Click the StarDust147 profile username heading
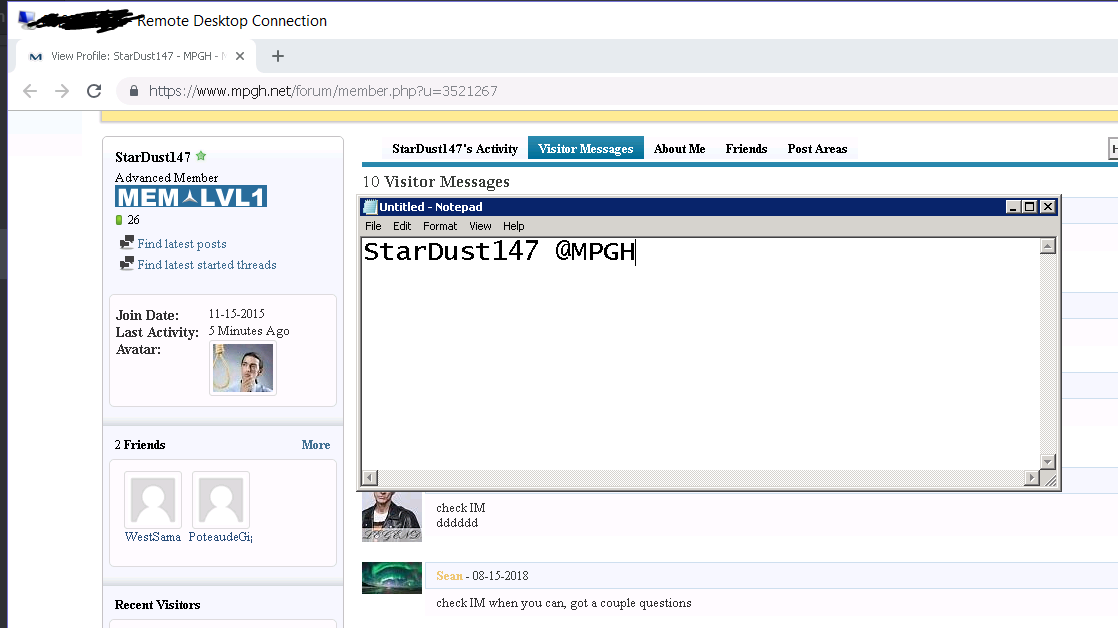The width and height of the screenshot is (1118, 628). click(153, 157)
